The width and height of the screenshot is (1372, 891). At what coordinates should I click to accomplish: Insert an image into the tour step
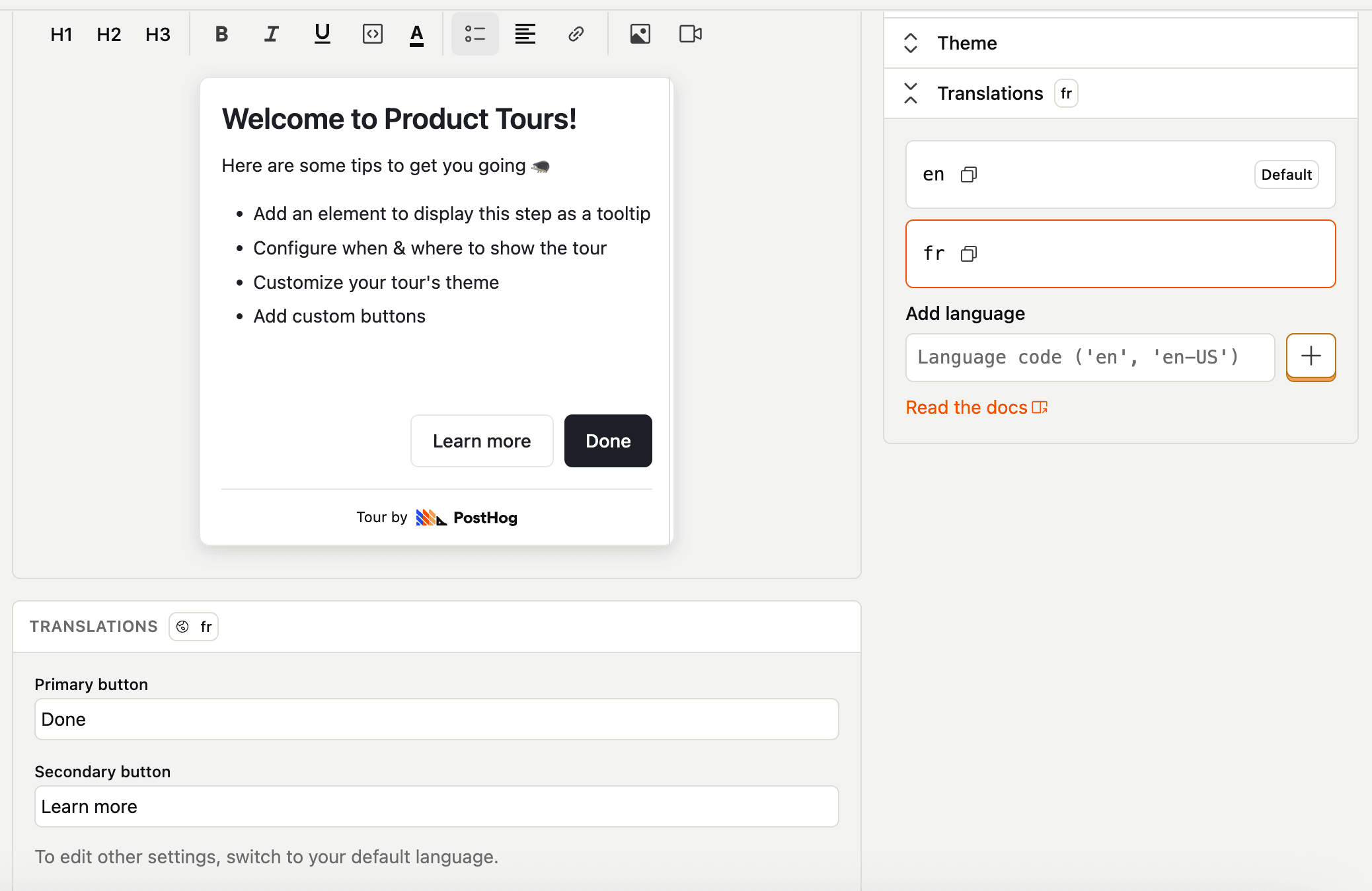coord(640,34)
